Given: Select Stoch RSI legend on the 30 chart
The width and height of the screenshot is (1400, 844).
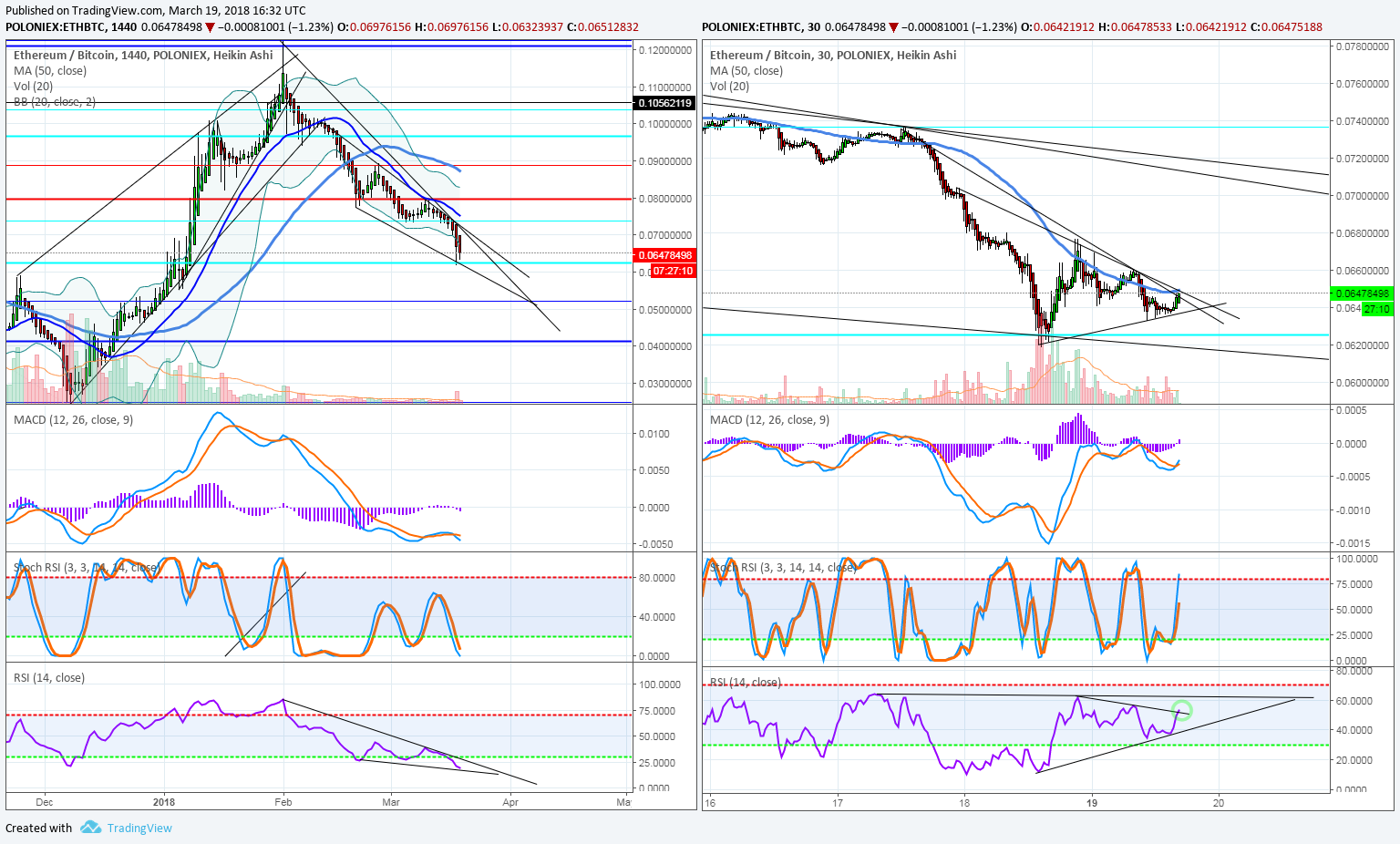Looking at the screenshot, I should [x=783, y=567].
